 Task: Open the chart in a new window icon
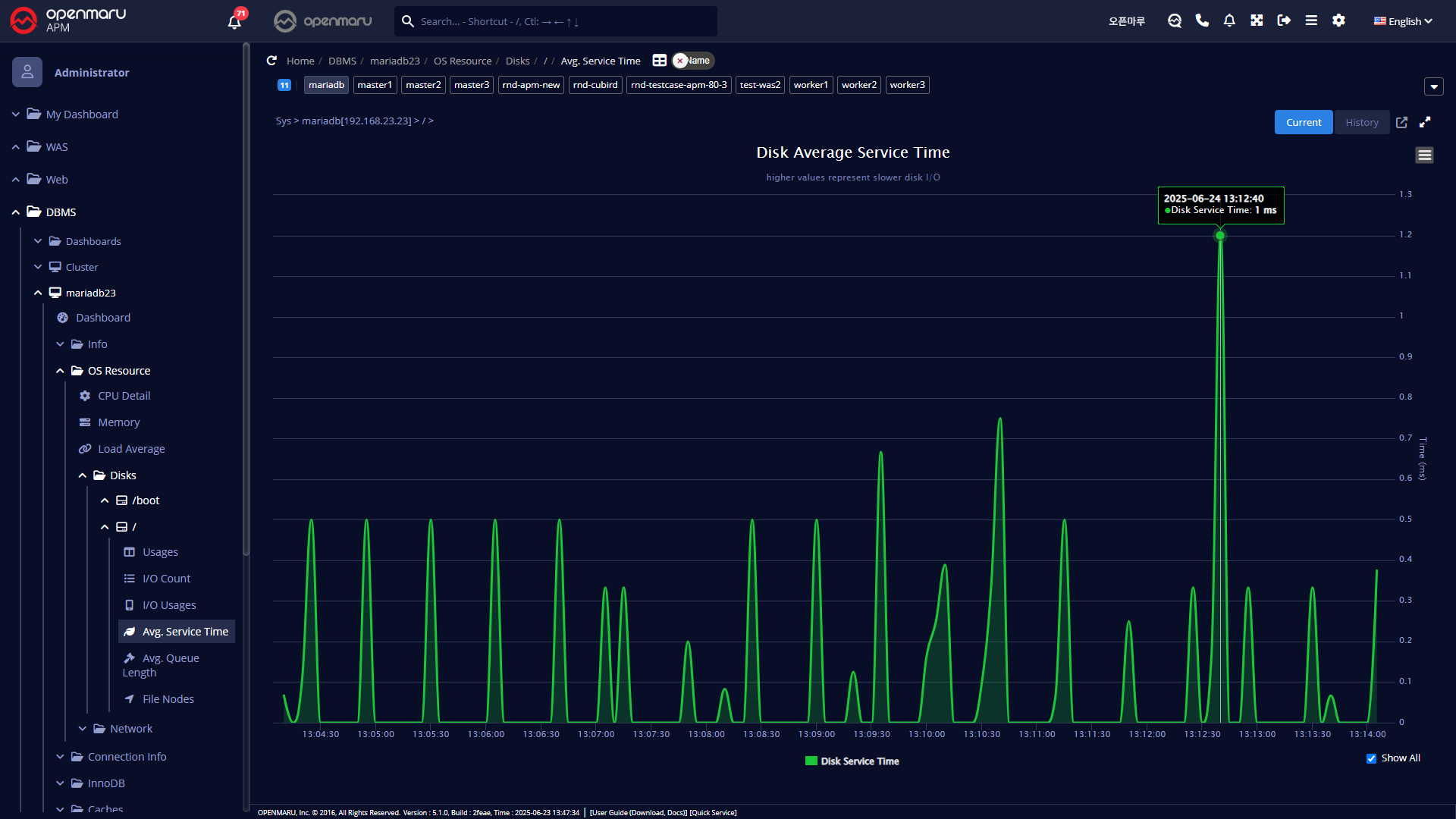[1401, 122]
